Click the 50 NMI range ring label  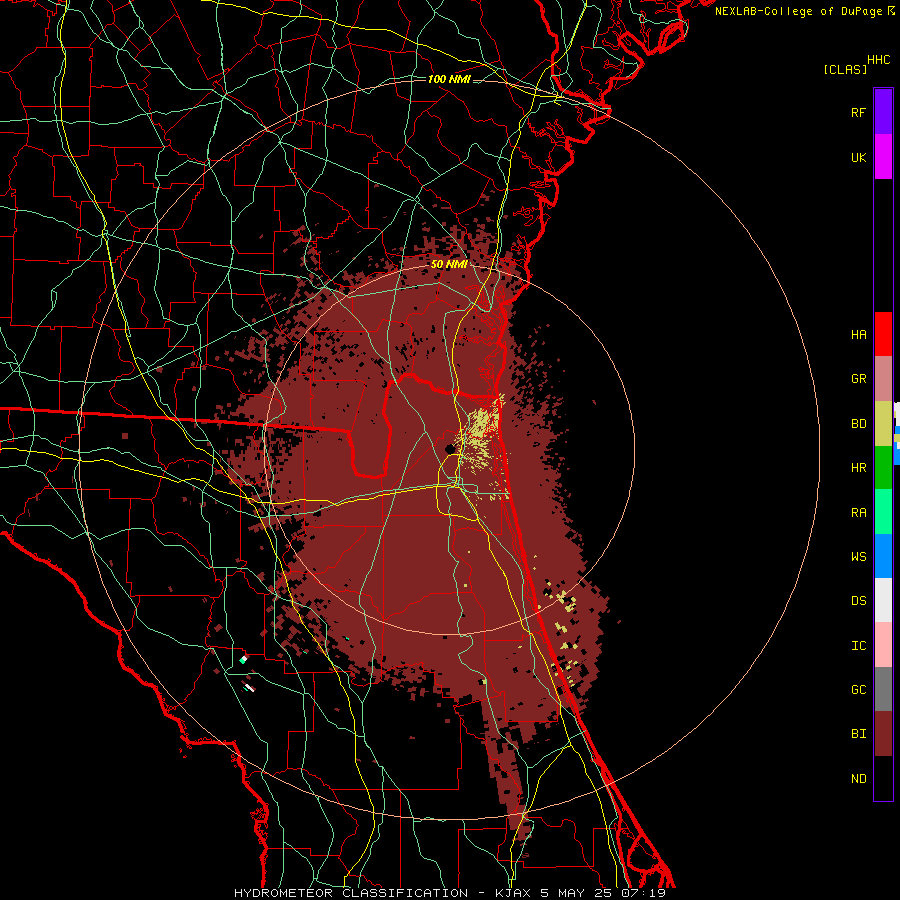click(449, 264)
